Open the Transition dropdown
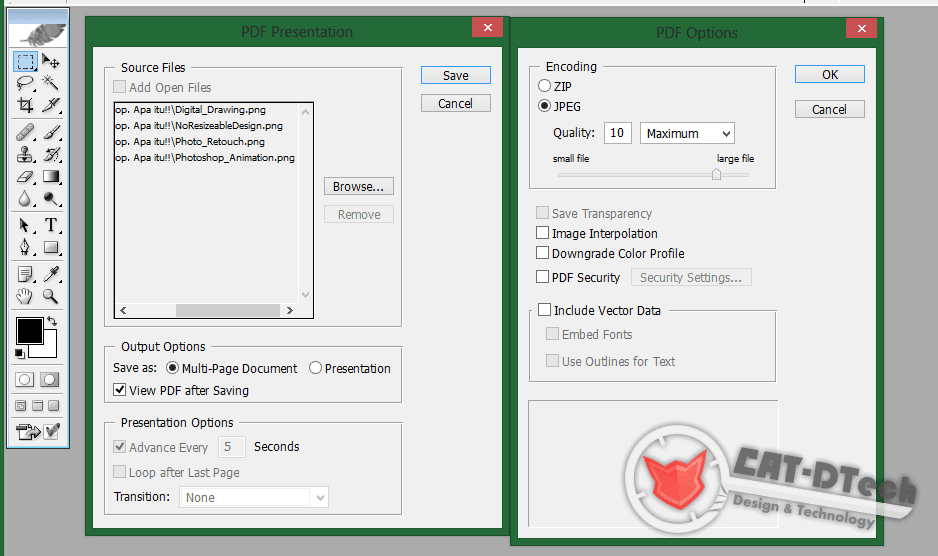The width and height of the screenshot is (938, 556). pos(254,497)
